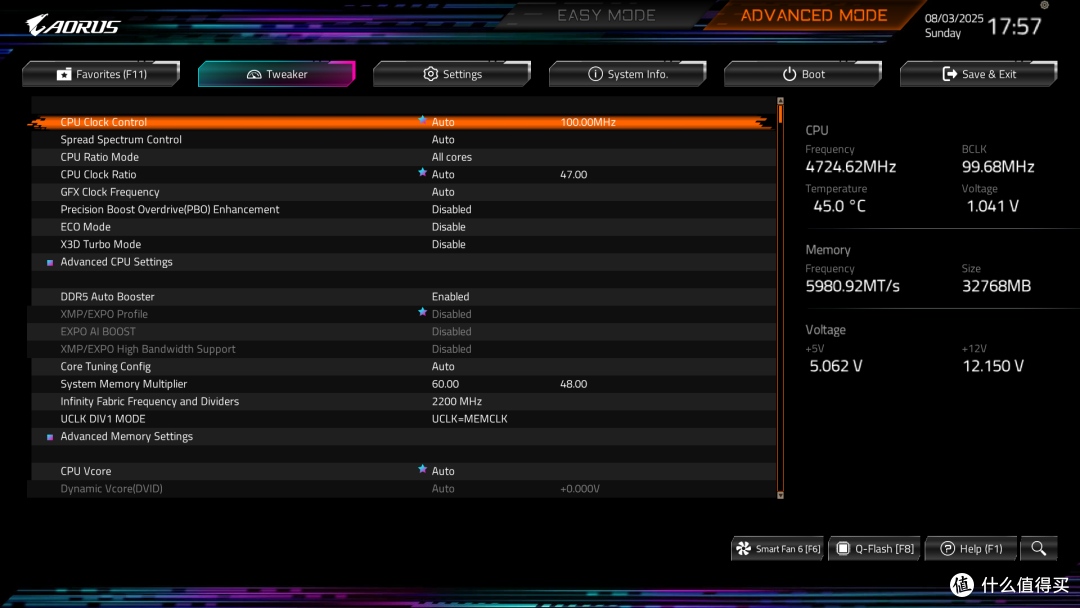Open the System Info. tab

pos(627,74)
